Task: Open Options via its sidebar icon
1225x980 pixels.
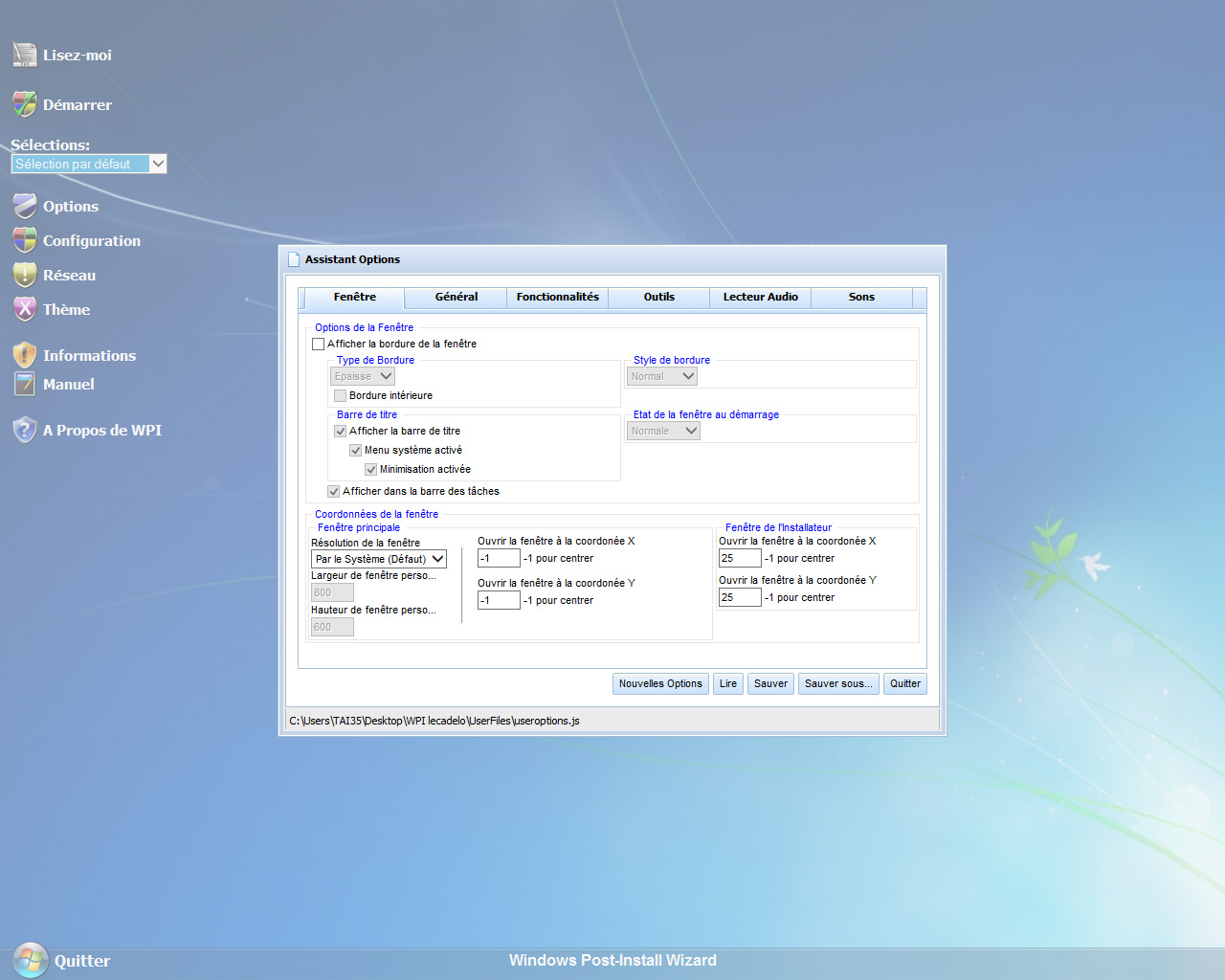Action: [x=25, y=206]
